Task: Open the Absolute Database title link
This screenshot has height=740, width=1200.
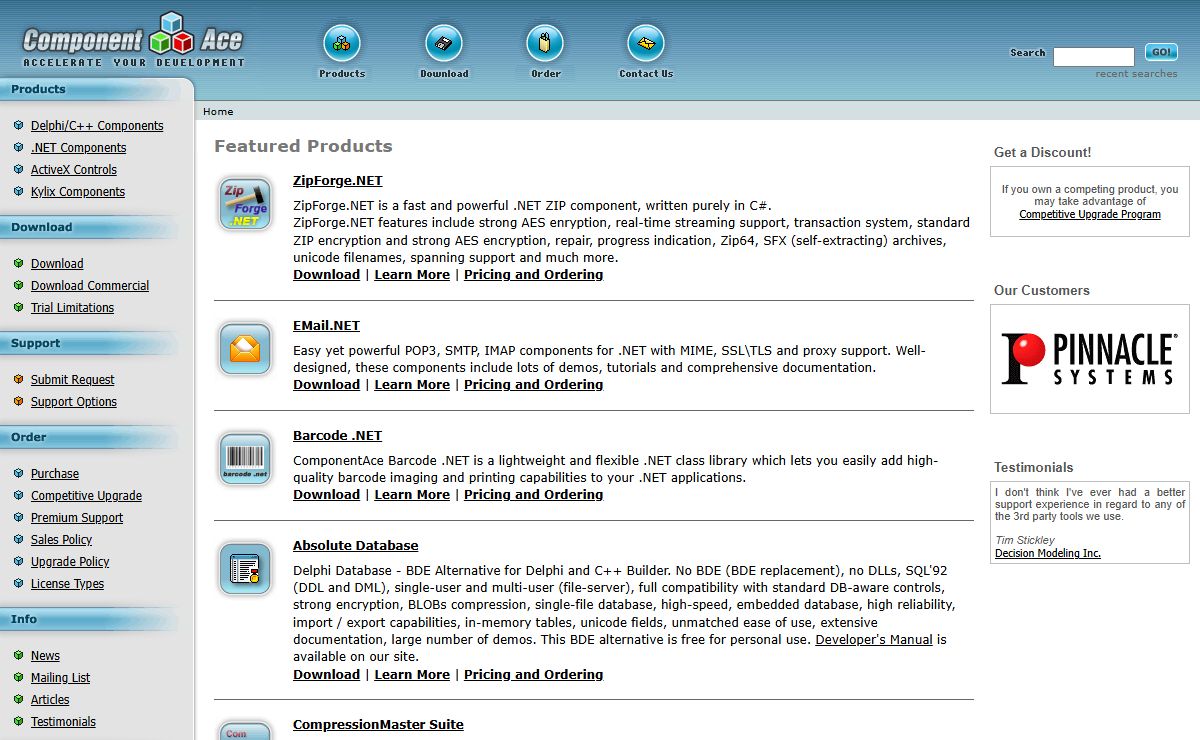Action: [x=355, y=546]
